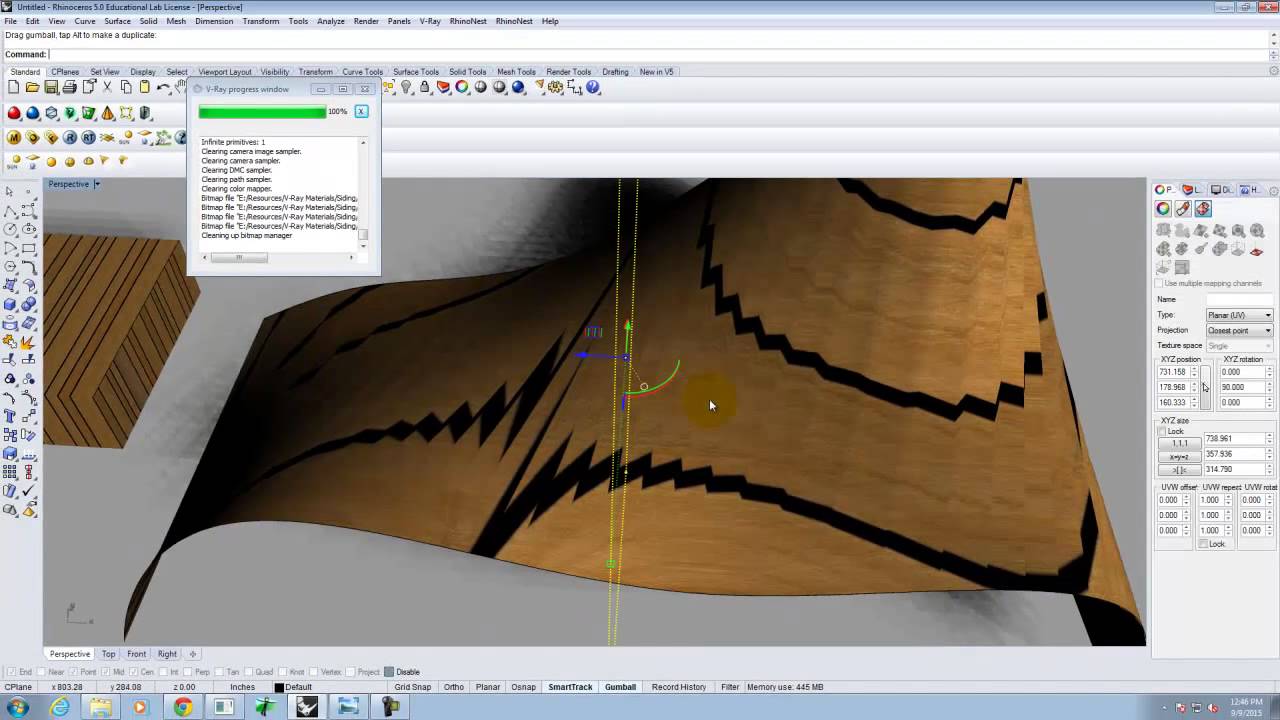
Task: Toggle the Near osnap checkbox
Action: point(42,672)
